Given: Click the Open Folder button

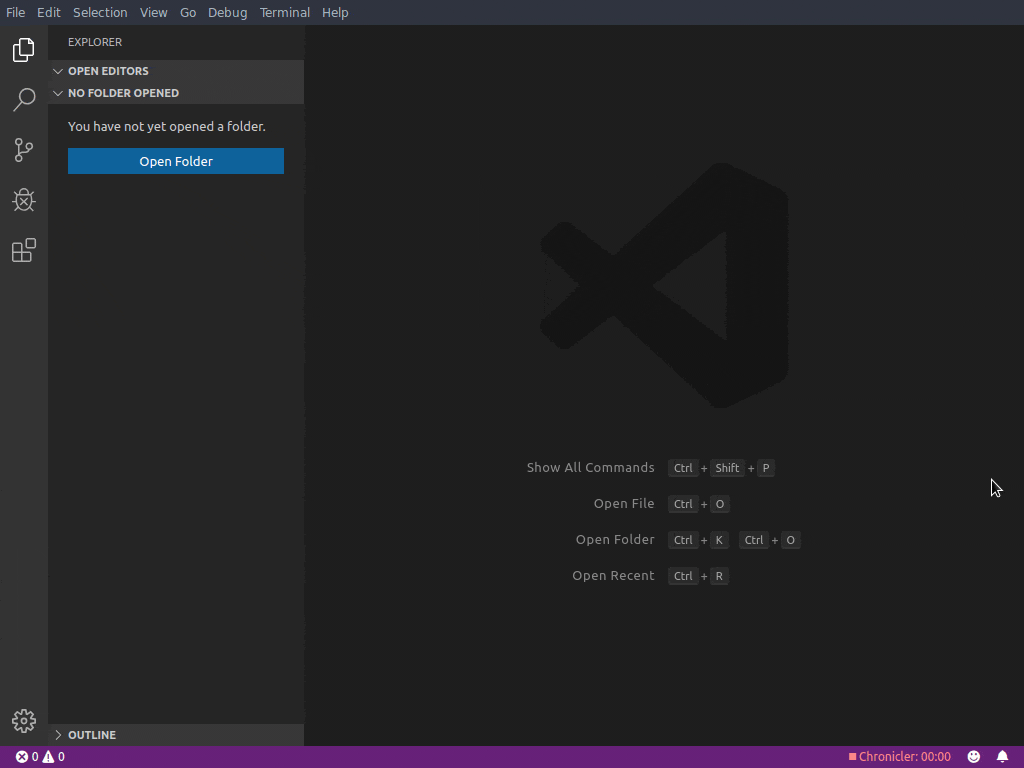Looking at the screenshot, I should click(x=176, y=161).
